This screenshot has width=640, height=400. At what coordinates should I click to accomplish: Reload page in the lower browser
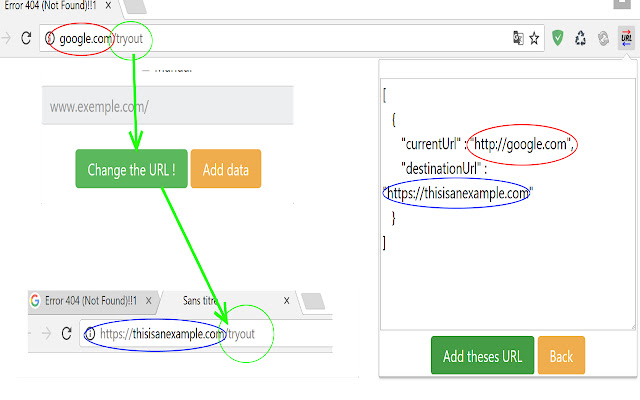(67, 334)
